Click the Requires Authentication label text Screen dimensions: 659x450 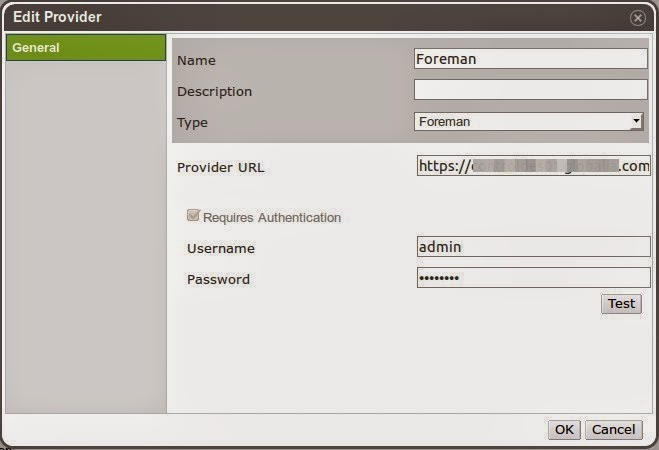point(272,217)
